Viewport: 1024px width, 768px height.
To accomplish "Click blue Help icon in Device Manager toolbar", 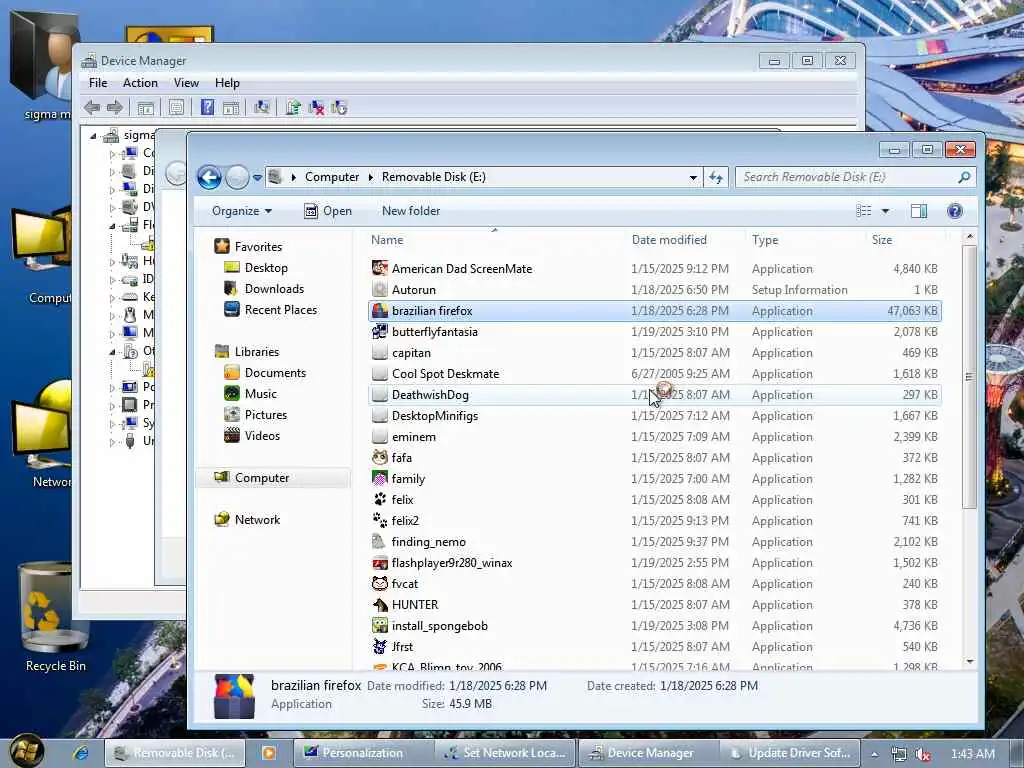I will click(207, 107).
